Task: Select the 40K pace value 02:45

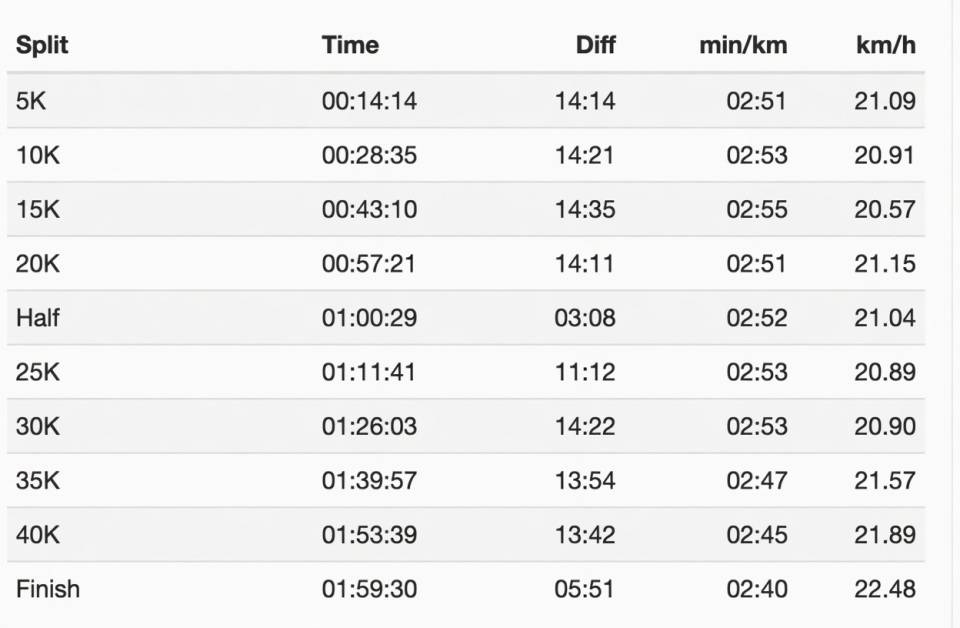Action: 757,535
